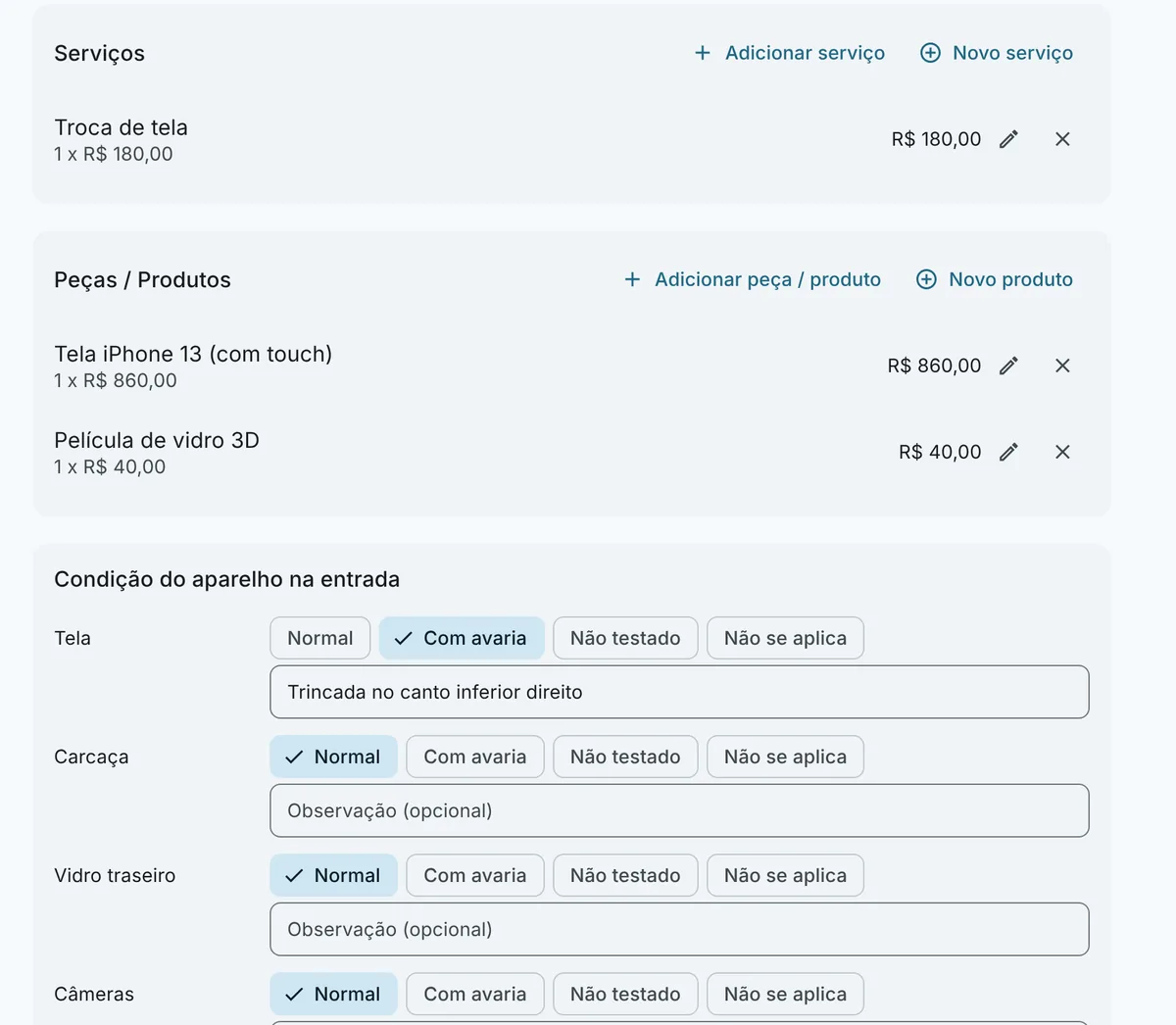Click the Troca de tela service name
Screen dimensions: 1176x1025
(x=122, y=127)
